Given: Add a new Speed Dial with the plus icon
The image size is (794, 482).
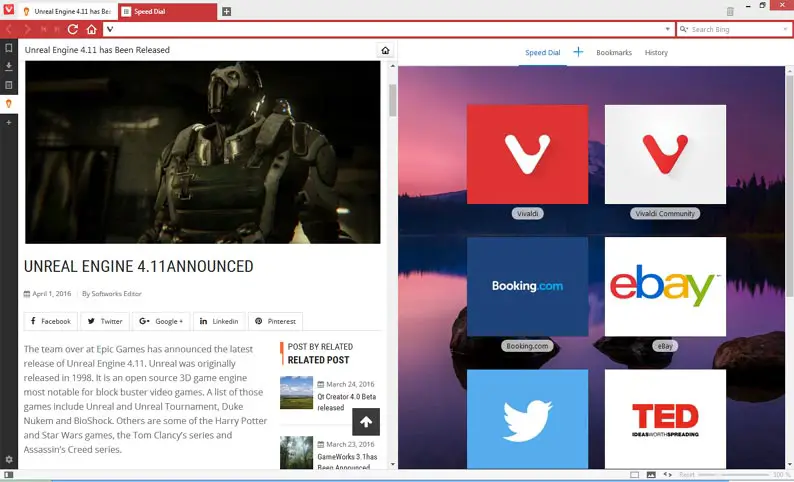Looking at the screenshot, I should point(578,52).
